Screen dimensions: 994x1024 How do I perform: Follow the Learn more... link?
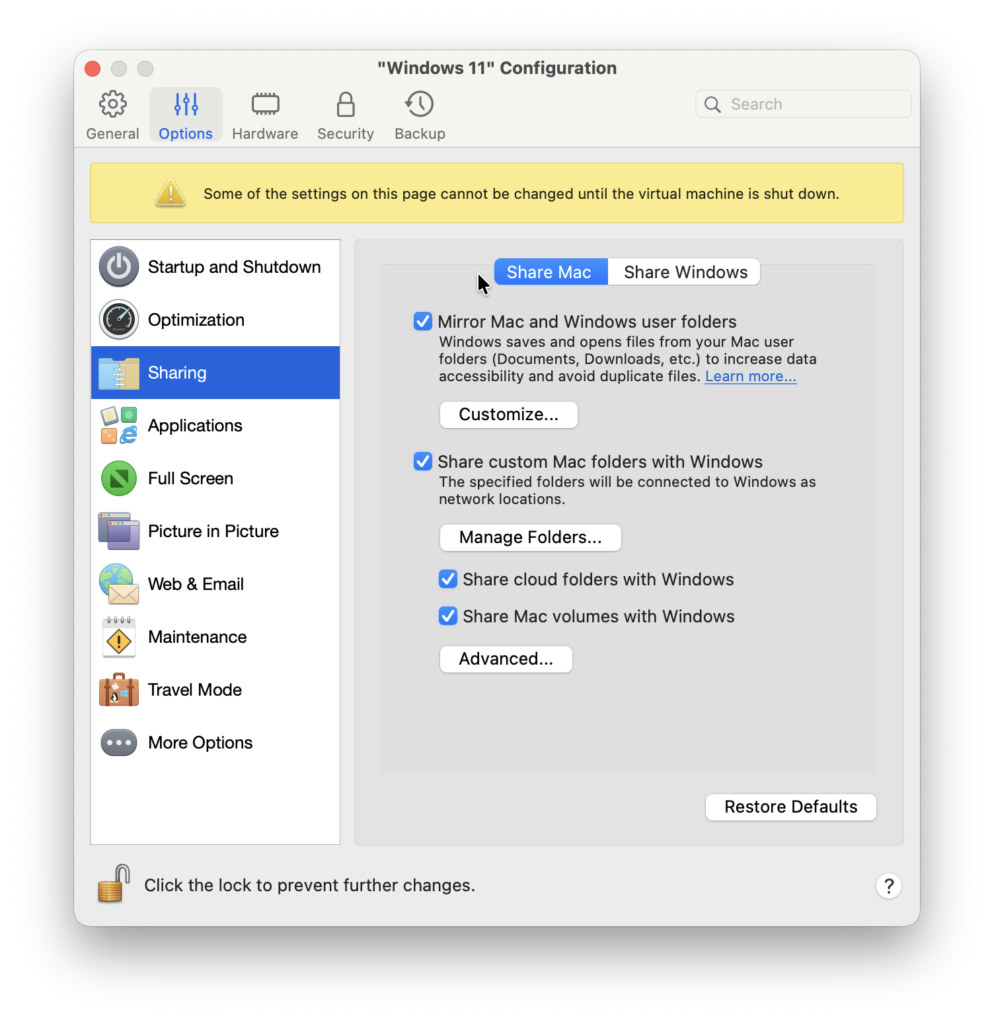750,376
